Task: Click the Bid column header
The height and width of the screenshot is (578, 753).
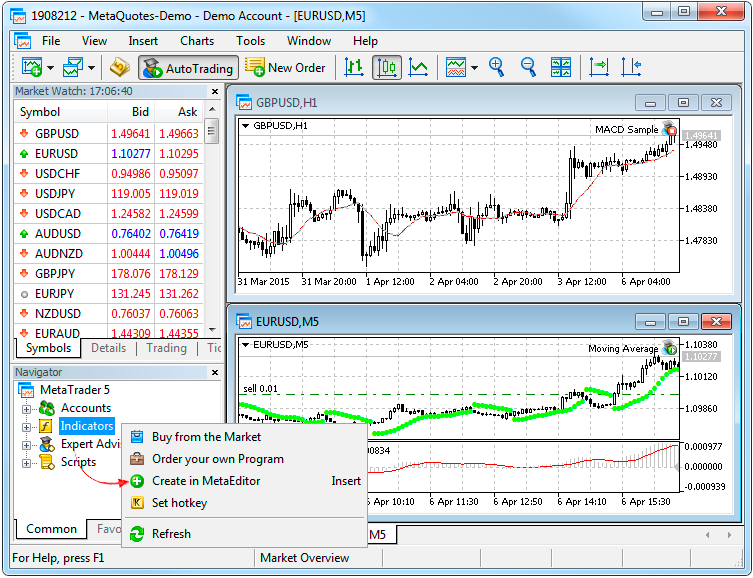Action: [x=131, y=112]
